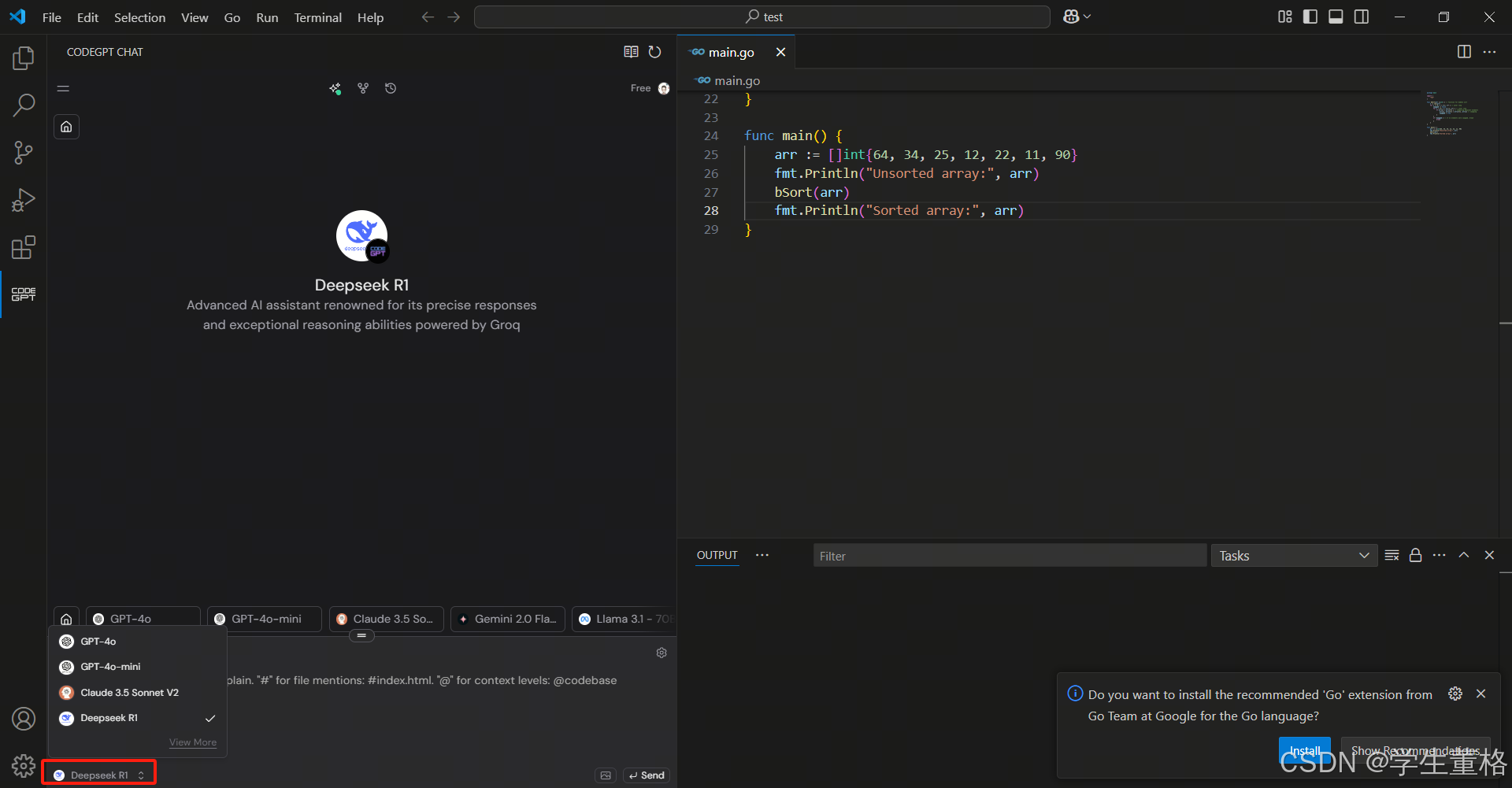Go back with the navigation arrow

[x=428, y=17]
